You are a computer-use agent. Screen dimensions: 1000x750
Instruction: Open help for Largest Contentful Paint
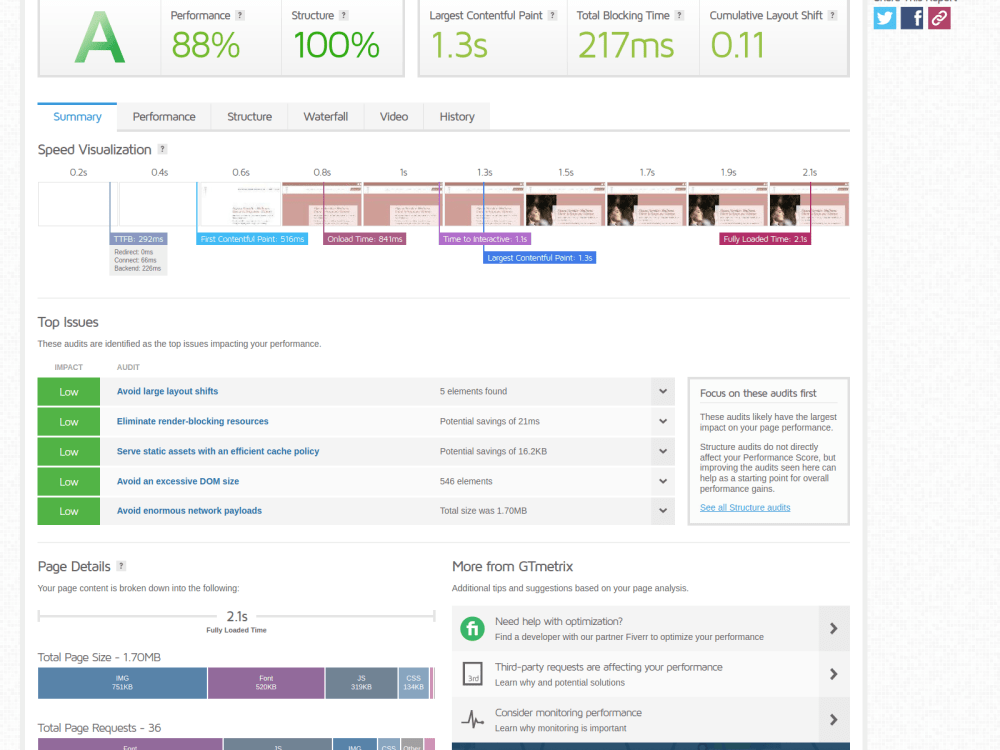point(552,15)
